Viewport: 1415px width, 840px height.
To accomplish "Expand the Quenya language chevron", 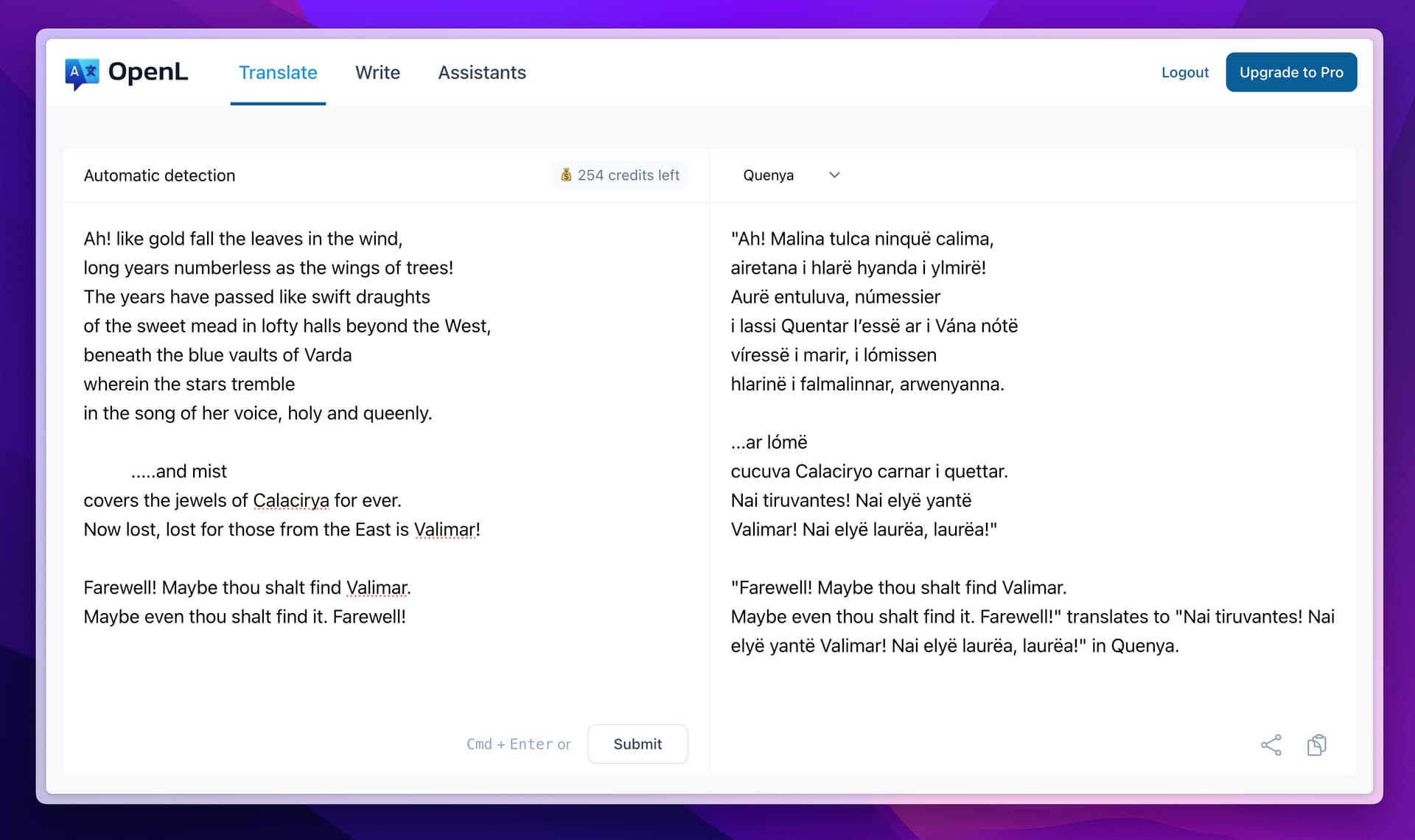I will click(834, 175).
